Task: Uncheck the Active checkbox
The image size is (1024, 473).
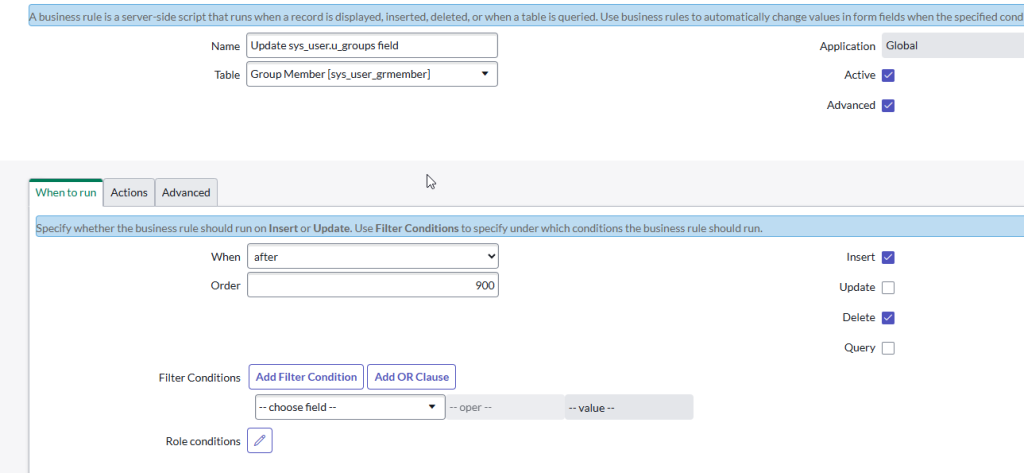Action: (888, 76)
